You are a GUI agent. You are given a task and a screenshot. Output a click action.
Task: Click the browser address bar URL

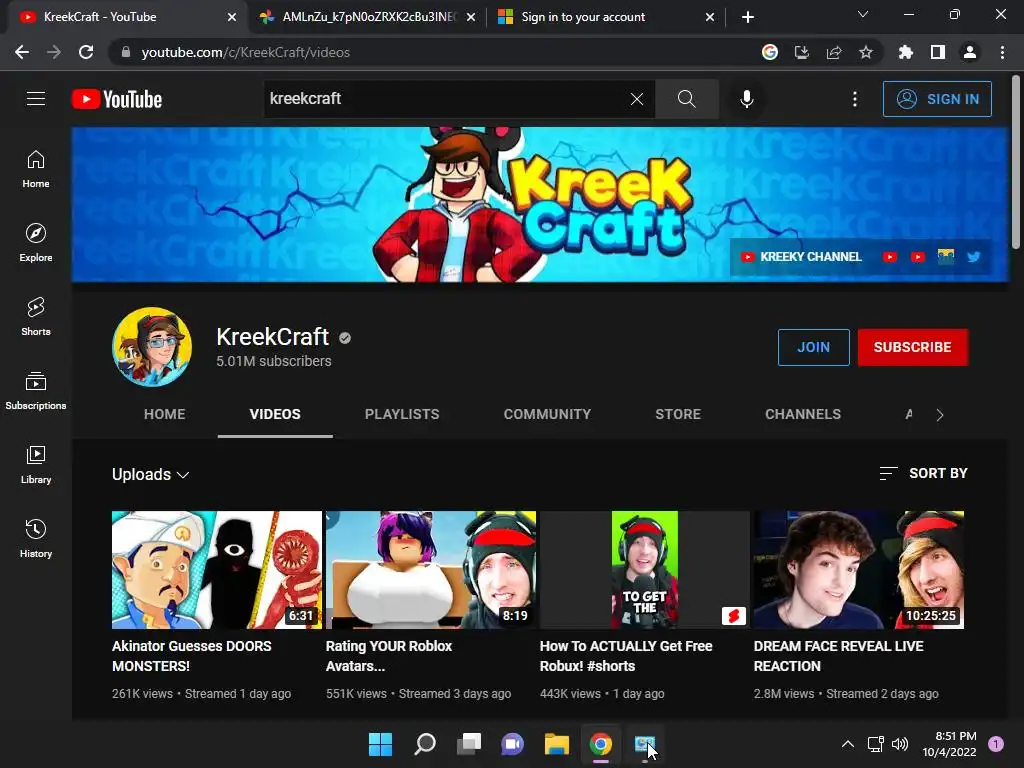pos(246,52)
